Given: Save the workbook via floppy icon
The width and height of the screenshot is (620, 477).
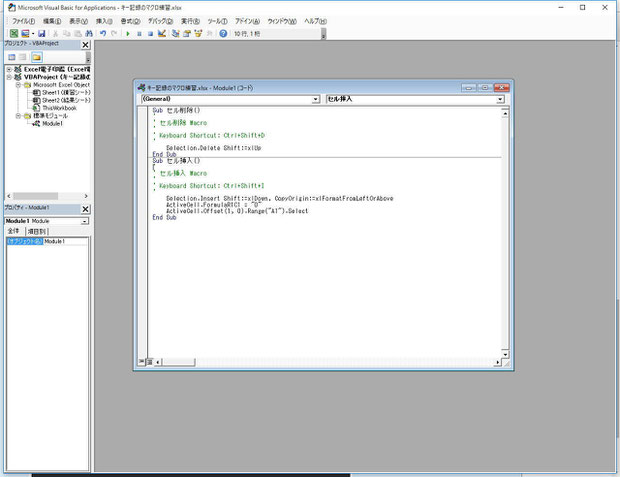Looking at the screenshot, I should [42, 34].
